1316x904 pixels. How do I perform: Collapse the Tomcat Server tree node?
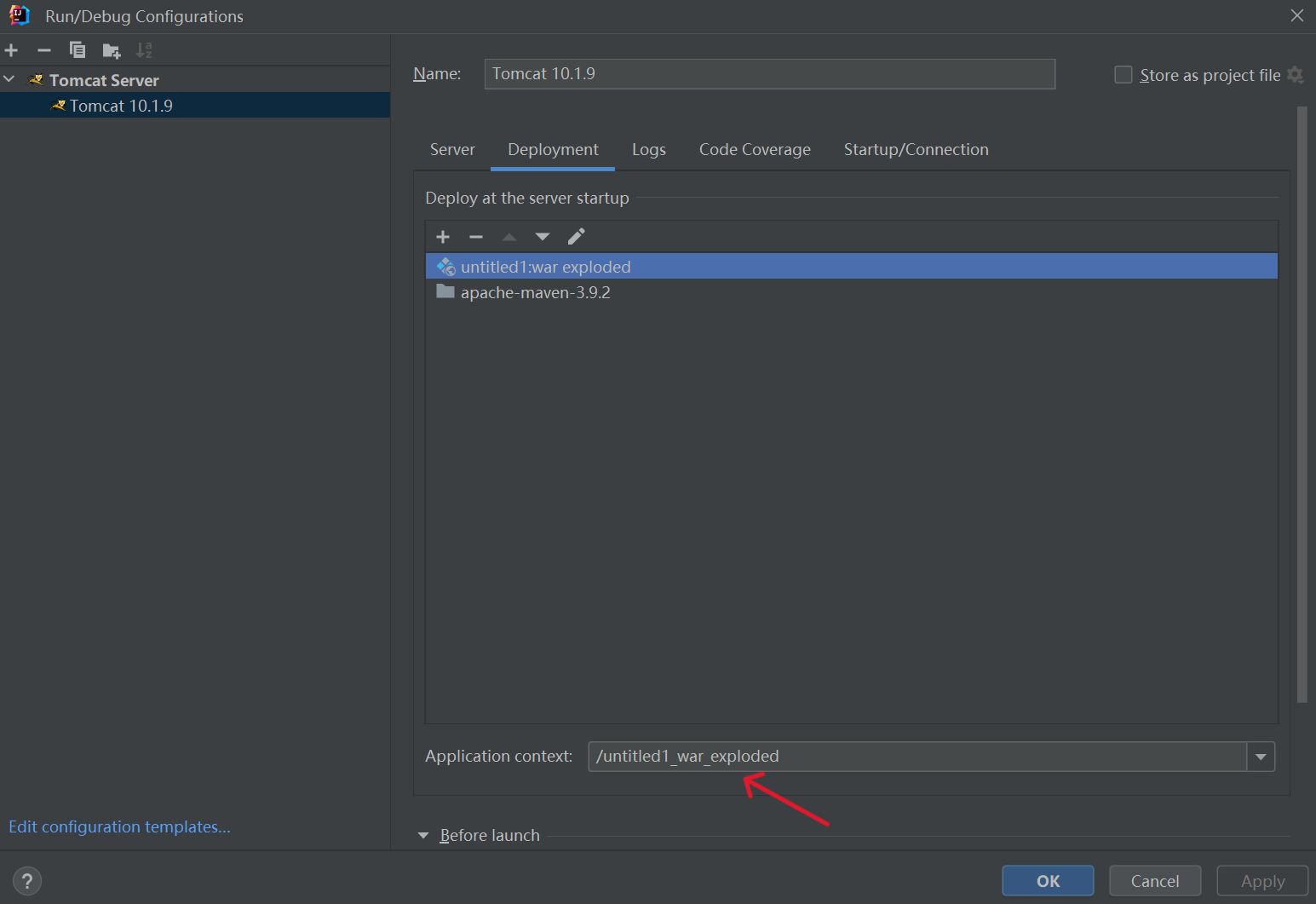[9, 79]
